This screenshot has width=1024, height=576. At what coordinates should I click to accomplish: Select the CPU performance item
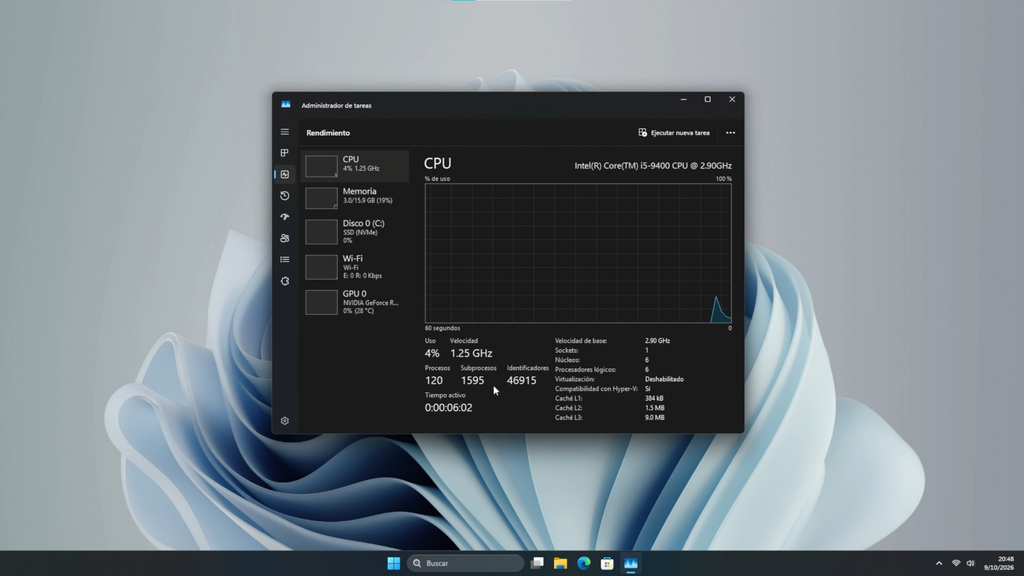pyautogui.click(x=355, y=166)
